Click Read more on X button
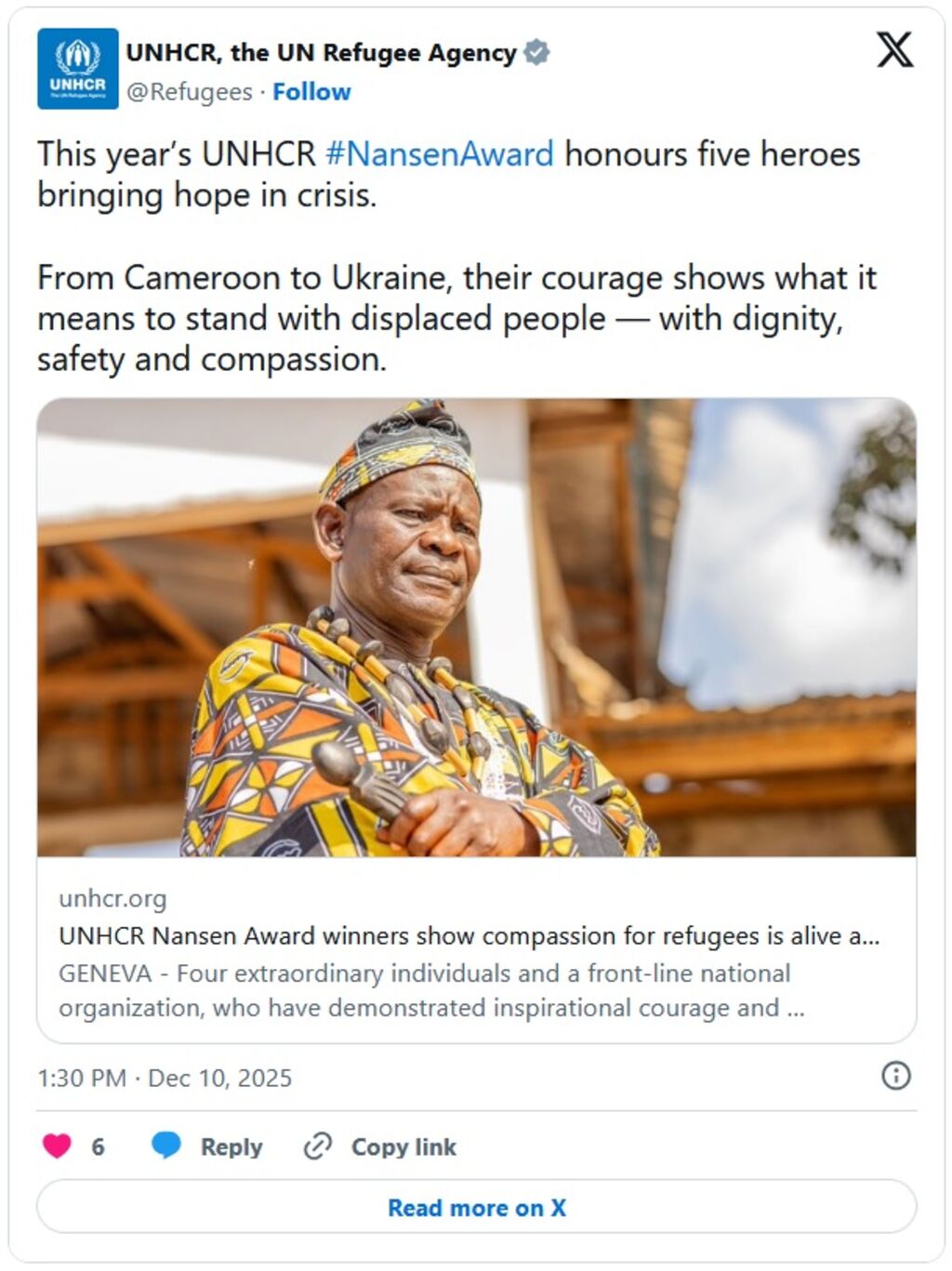The height and width of the screenshot is (1271, 952). point(476,1207)
